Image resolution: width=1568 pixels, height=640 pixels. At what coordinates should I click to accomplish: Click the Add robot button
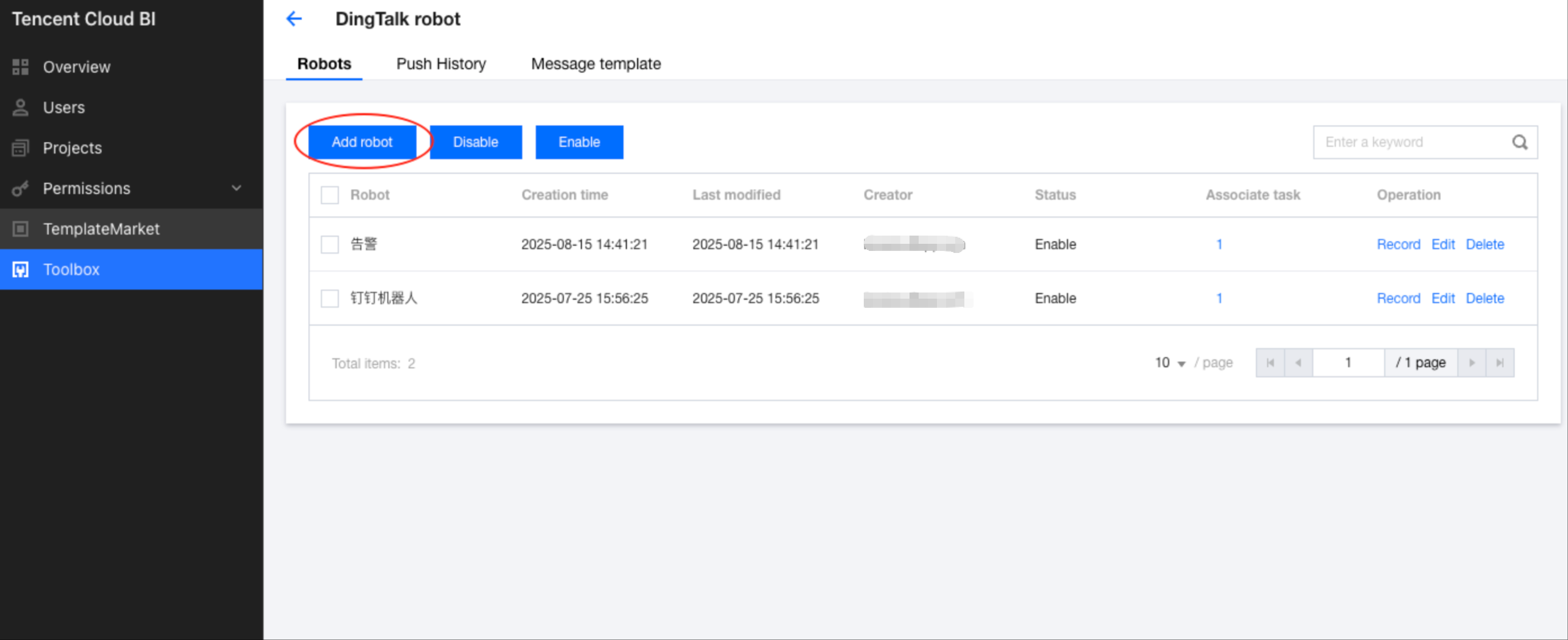362,142
